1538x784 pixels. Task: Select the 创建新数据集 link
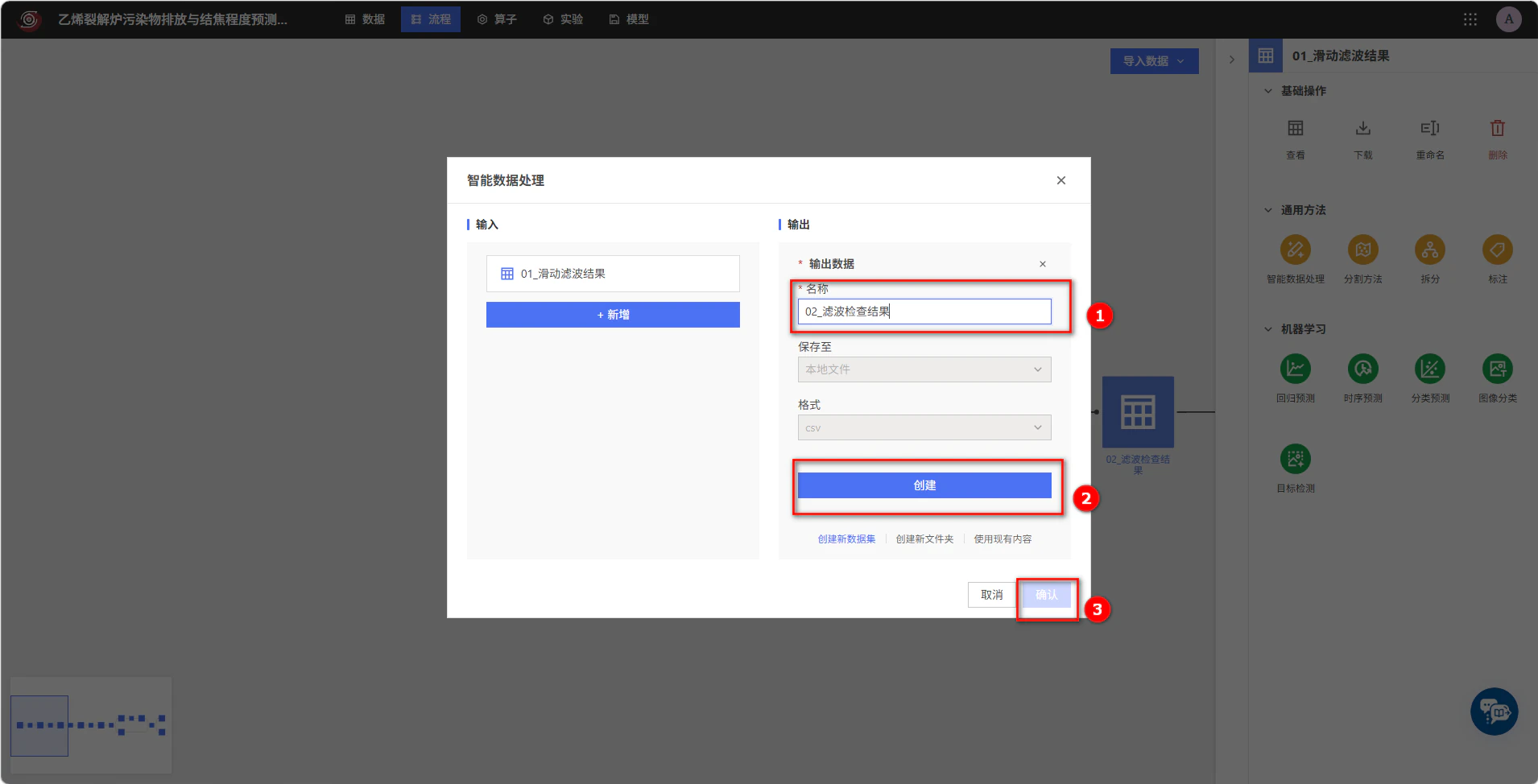(846, 539)
